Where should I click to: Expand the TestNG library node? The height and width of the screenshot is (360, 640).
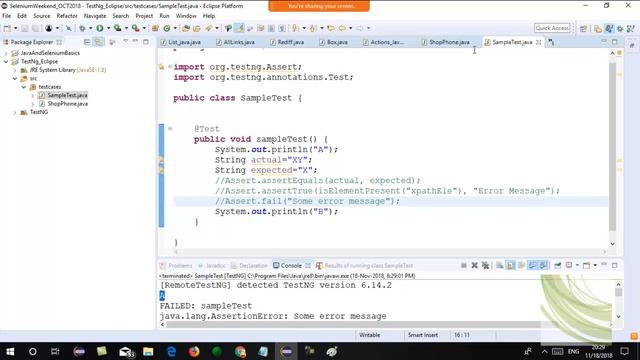coord(15,112)
